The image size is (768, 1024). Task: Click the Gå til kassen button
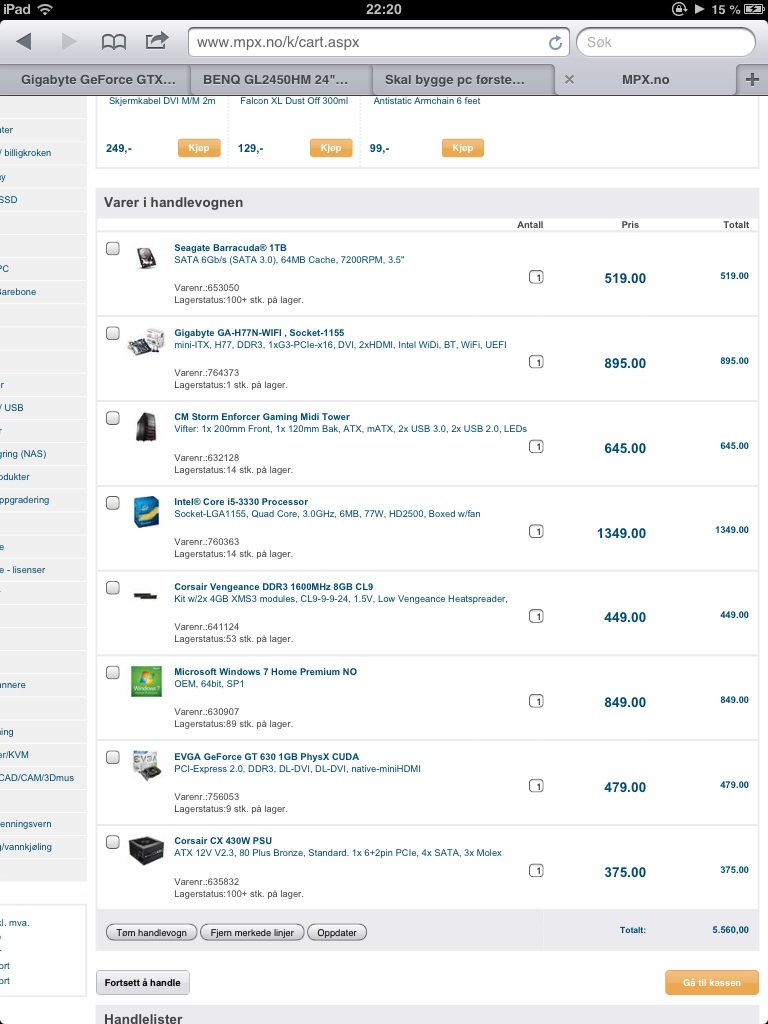click(x=712, y=982)
